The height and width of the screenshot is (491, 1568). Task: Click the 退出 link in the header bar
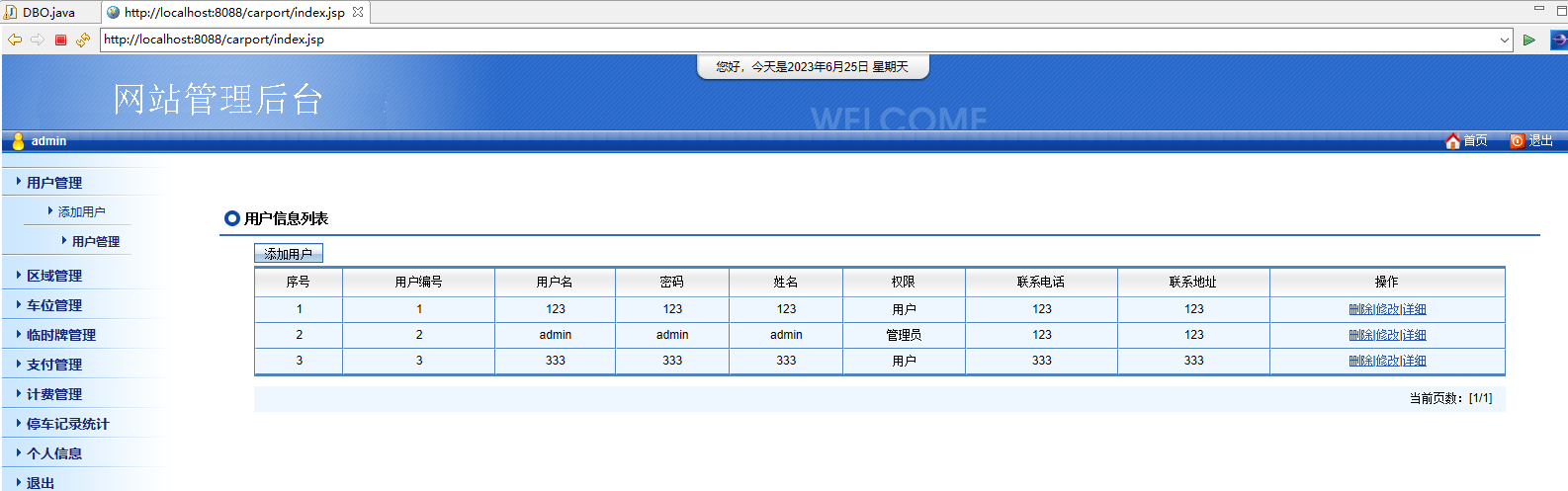click(1540, 141)
